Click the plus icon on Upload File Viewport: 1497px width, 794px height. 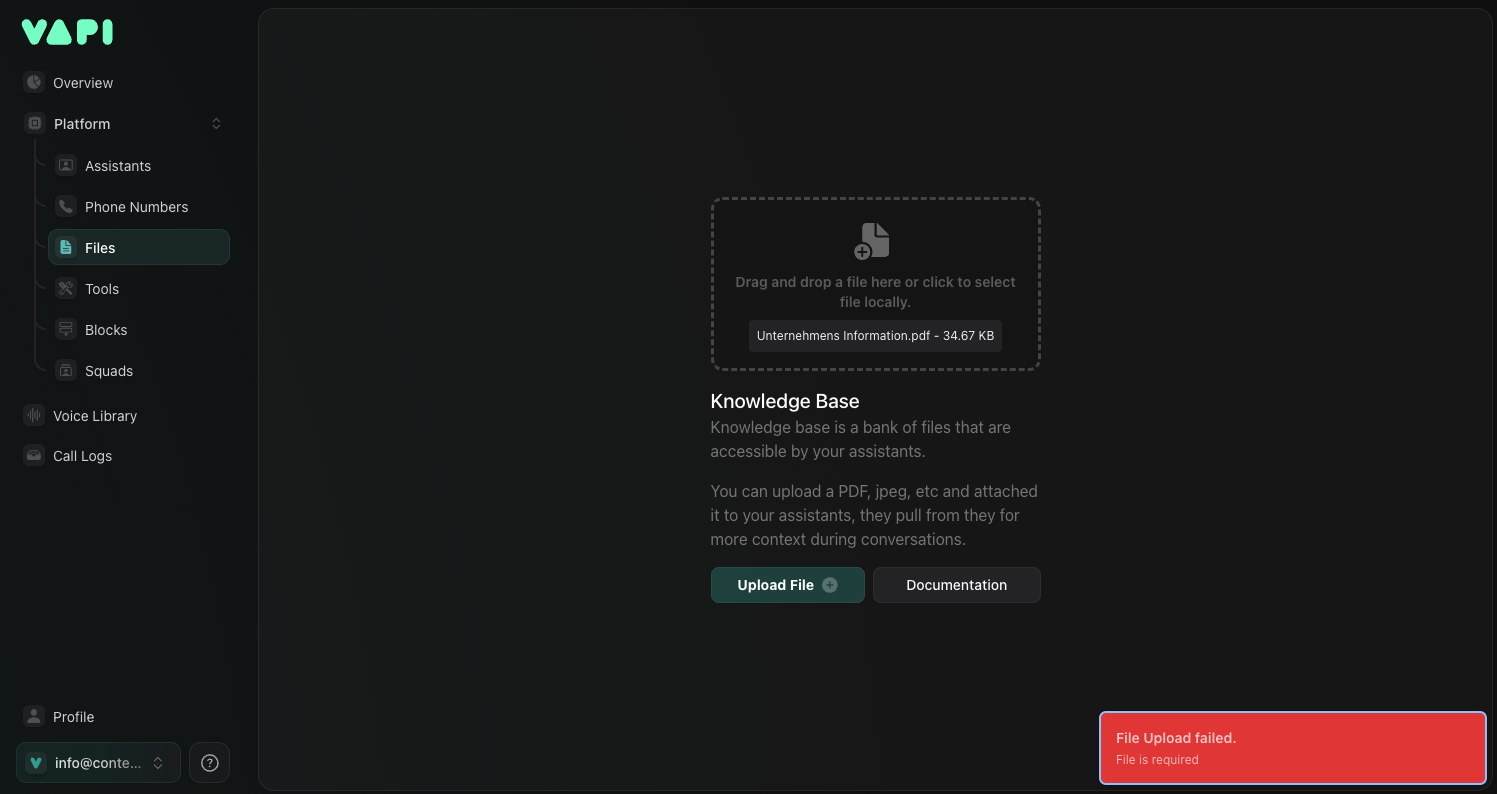pyautogui.click(x=830, y=585)
